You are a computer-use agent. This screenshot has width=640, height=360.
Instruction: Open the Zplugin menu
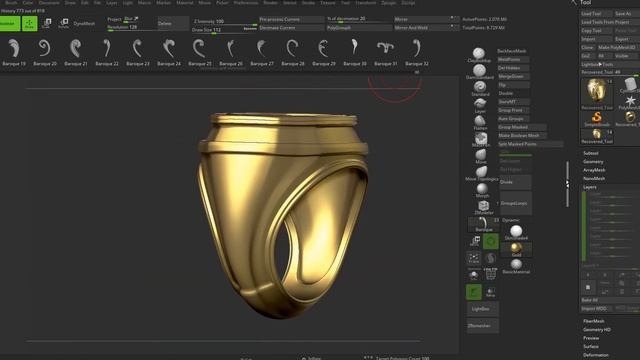click(389, 3)
